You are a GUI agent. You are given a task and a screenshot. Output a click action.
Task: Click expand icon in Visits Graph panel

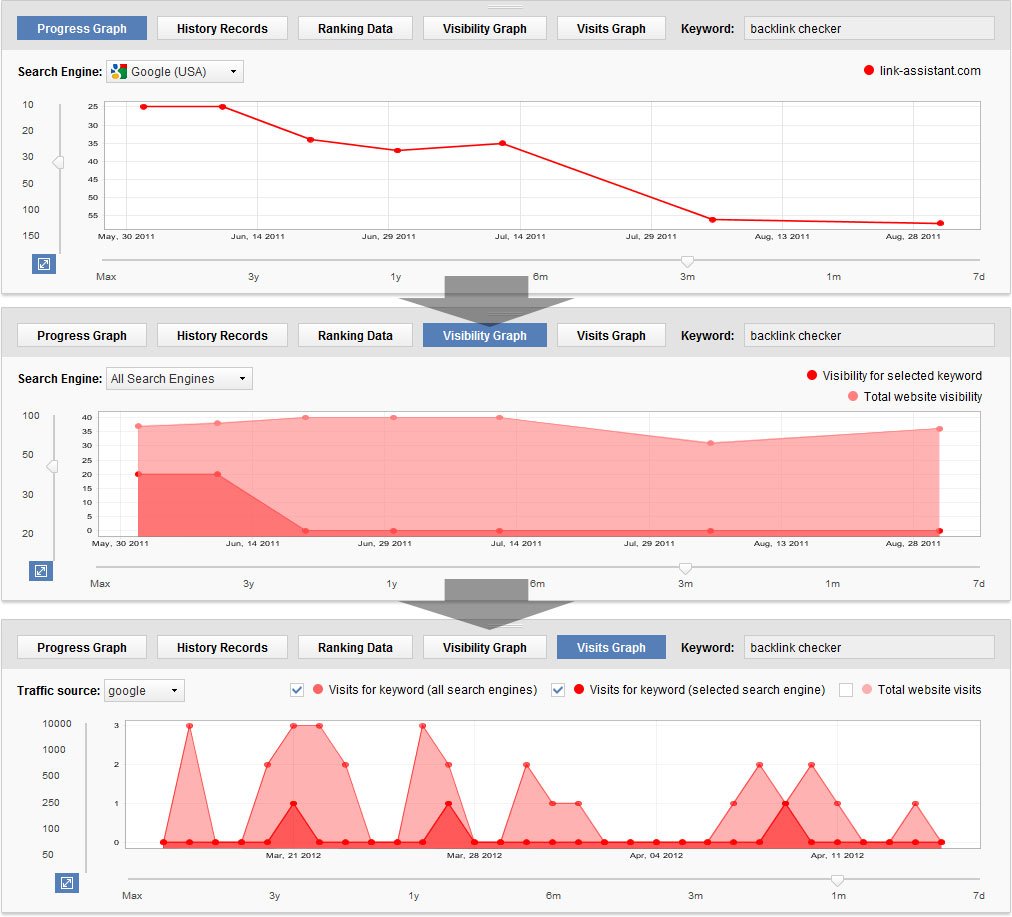pyautogui.click(x=66, y=883)
